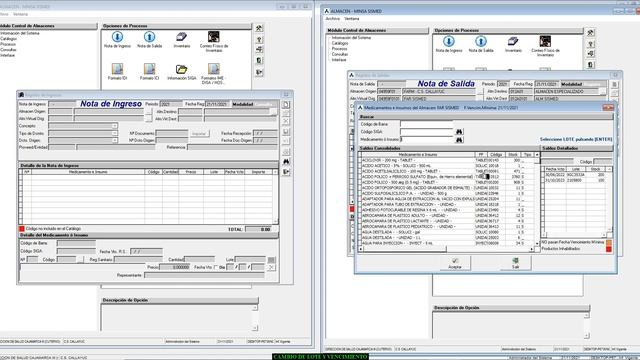Viewport: 640px width, 360px height.
Task: Click Stock column header in Saldos Consolidados
Action: (512, 155)
